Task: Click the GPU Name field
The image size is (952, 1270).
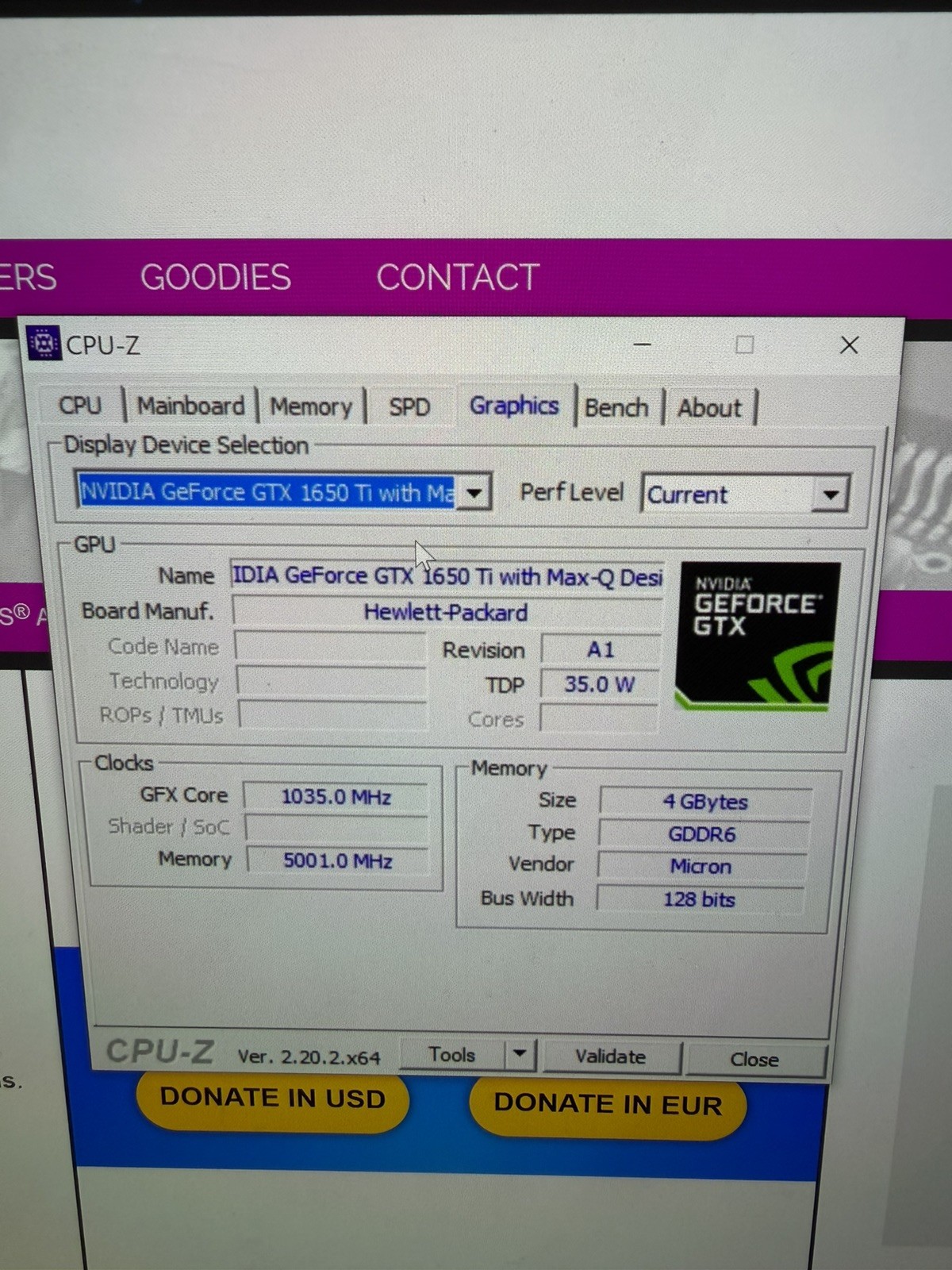Action: tap(447, 575)
